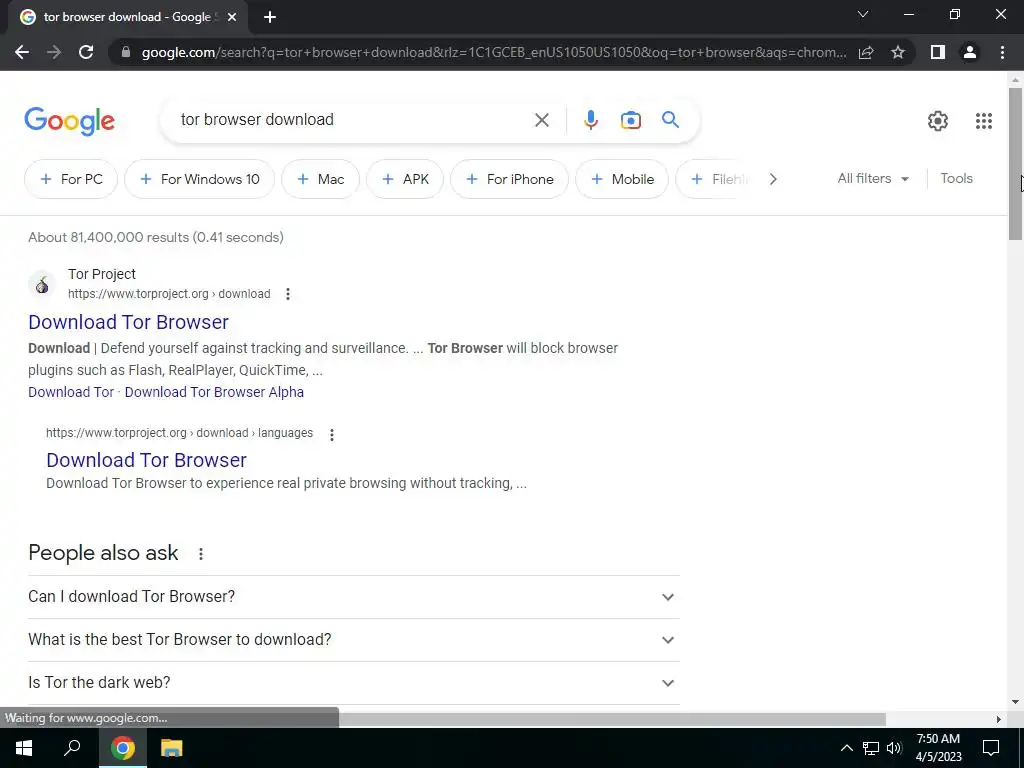View site info lock icon
The image size is (1024, 768).
point(126,52)
